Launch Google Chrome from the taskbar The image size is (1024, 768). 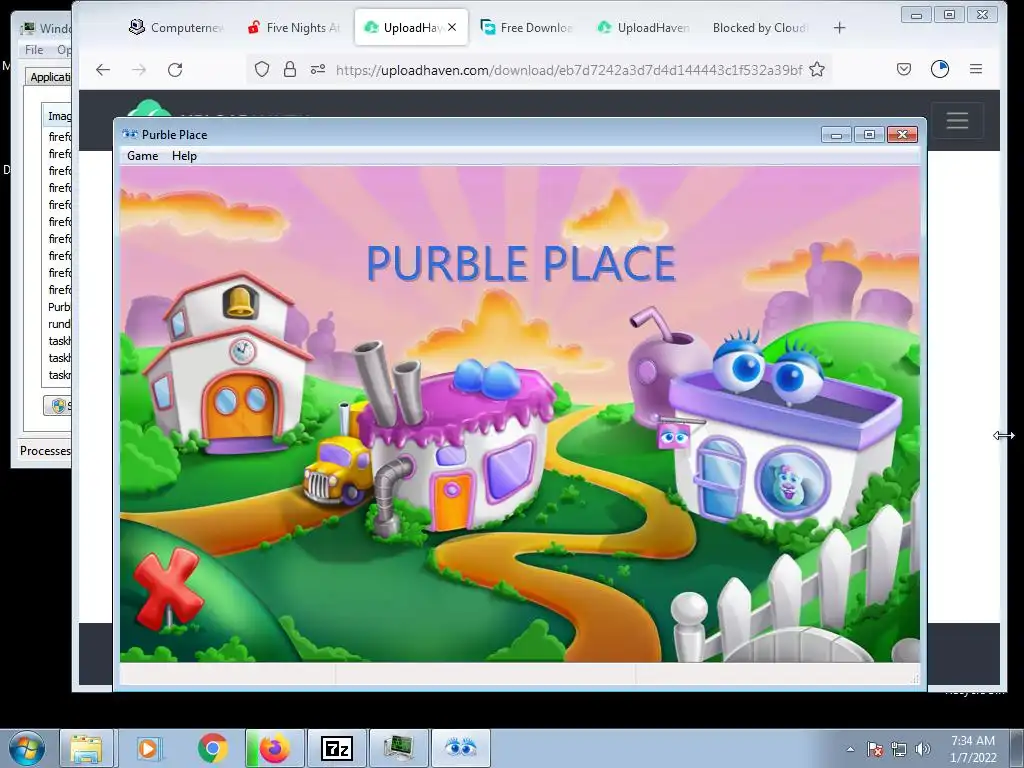pyautogui.click(x=212, y=748)
